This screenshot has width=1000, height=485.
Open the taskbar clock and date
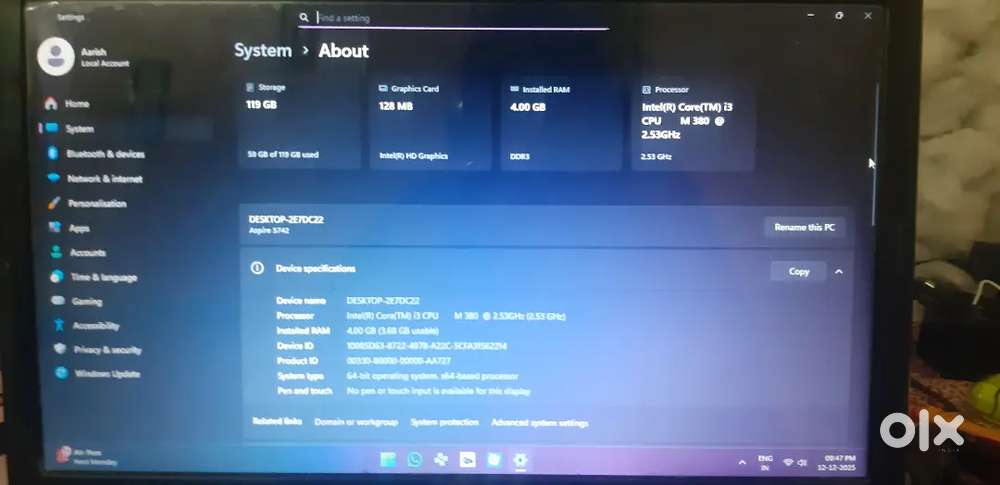[x=838, y=463]
